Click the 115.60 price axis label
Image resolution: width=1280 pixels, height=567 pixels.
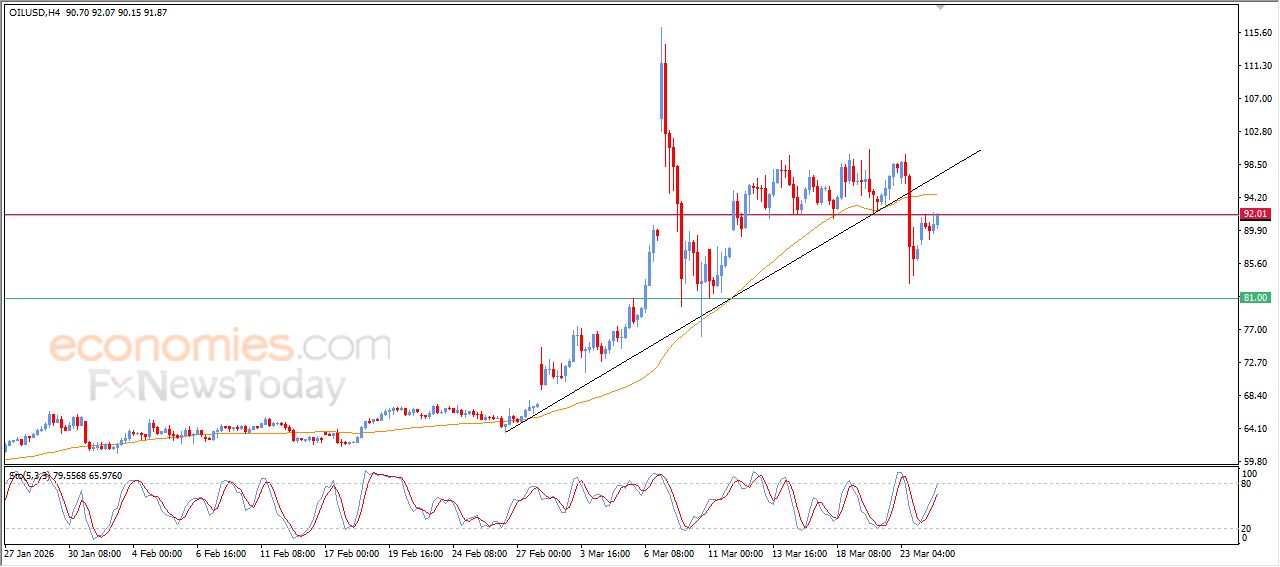click(x=1257, y=33)
